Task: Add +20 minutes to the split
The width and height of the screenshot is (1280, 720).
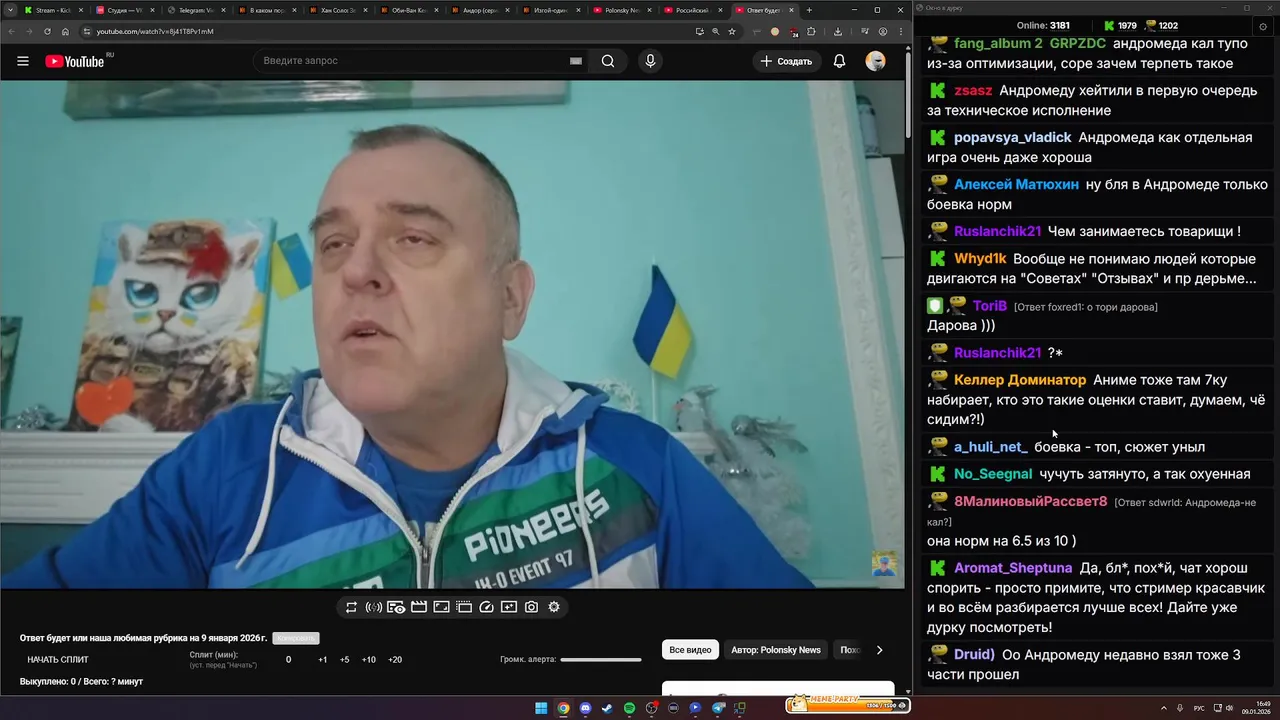Action: tap(395, 660)
